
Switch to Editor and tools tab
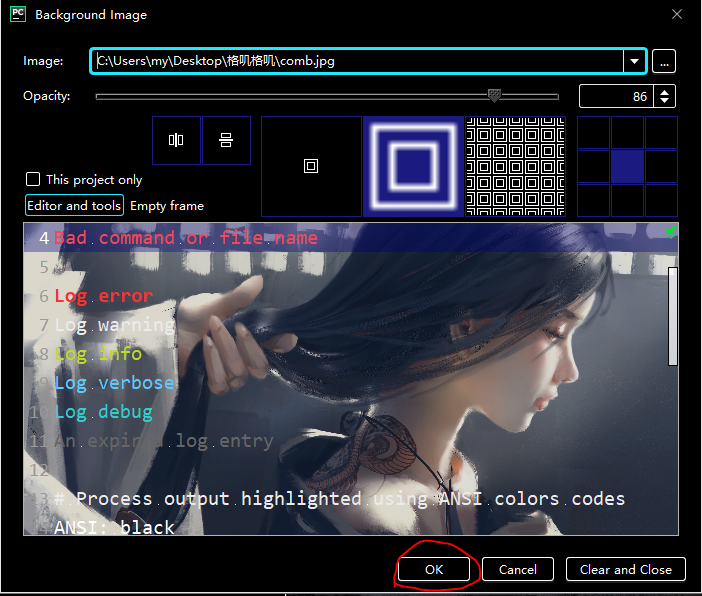click(x=74, y=206)
